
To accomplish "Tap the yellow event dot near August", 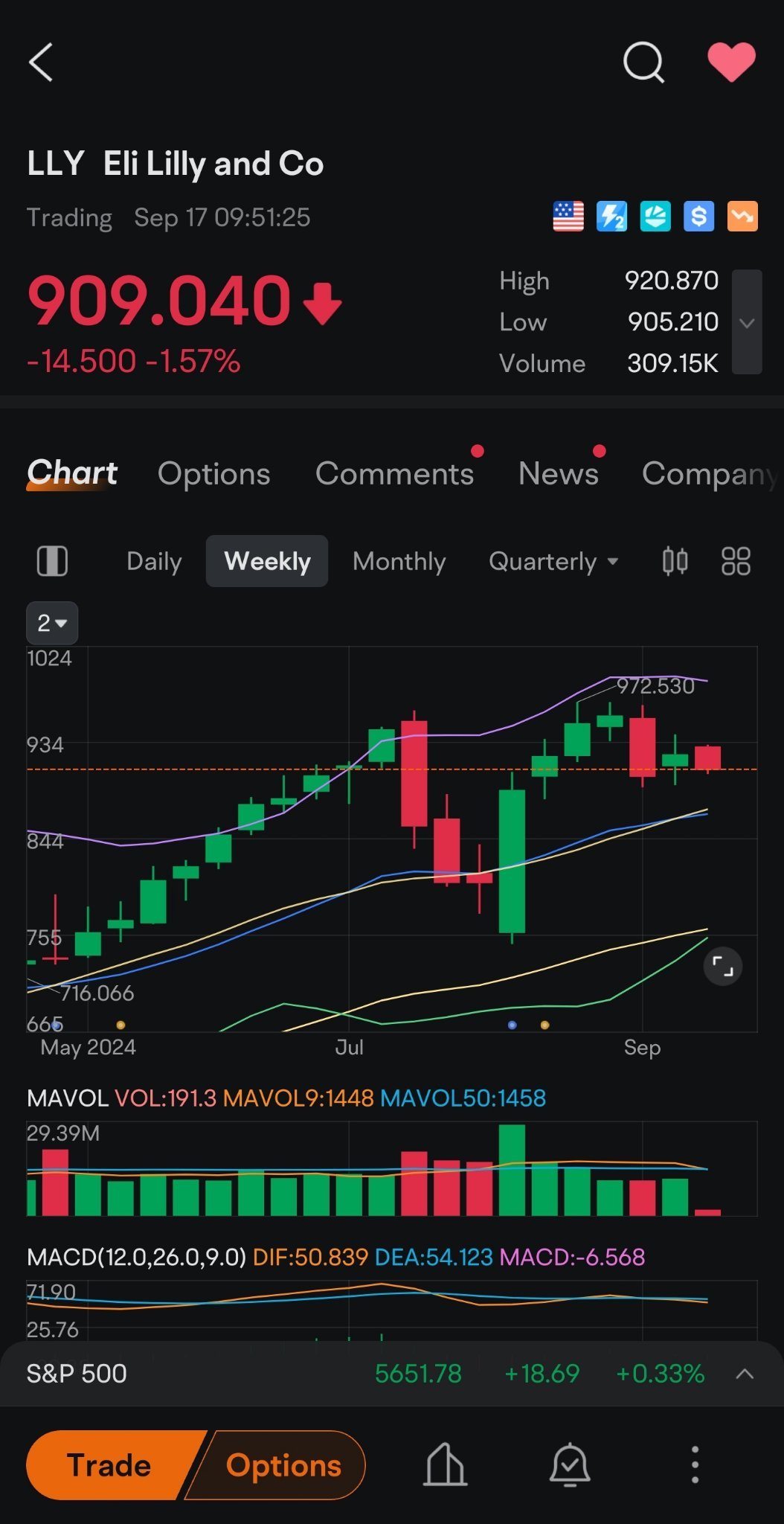I will coord(544,1025).
